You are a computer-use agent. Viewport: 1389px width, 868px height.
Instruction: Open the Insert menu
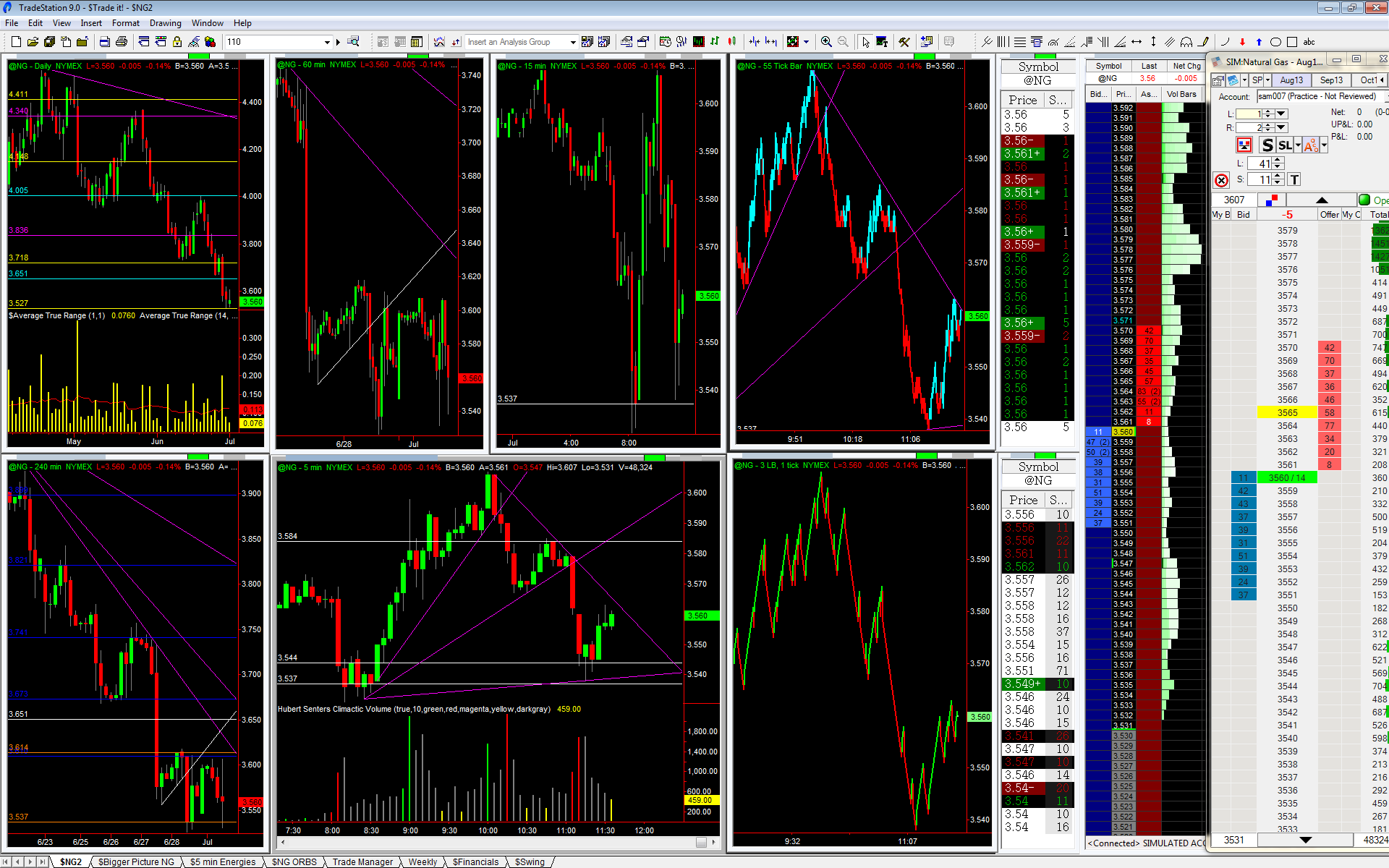click(91, 23)
